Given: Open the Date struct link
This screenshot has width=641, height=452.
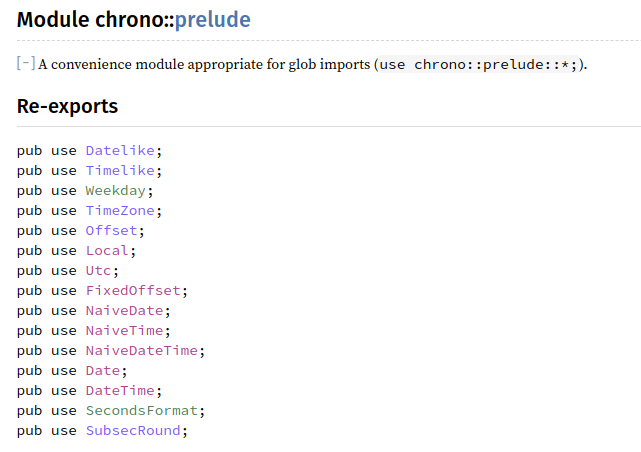Looking at the screenshot, I should 103,371.
